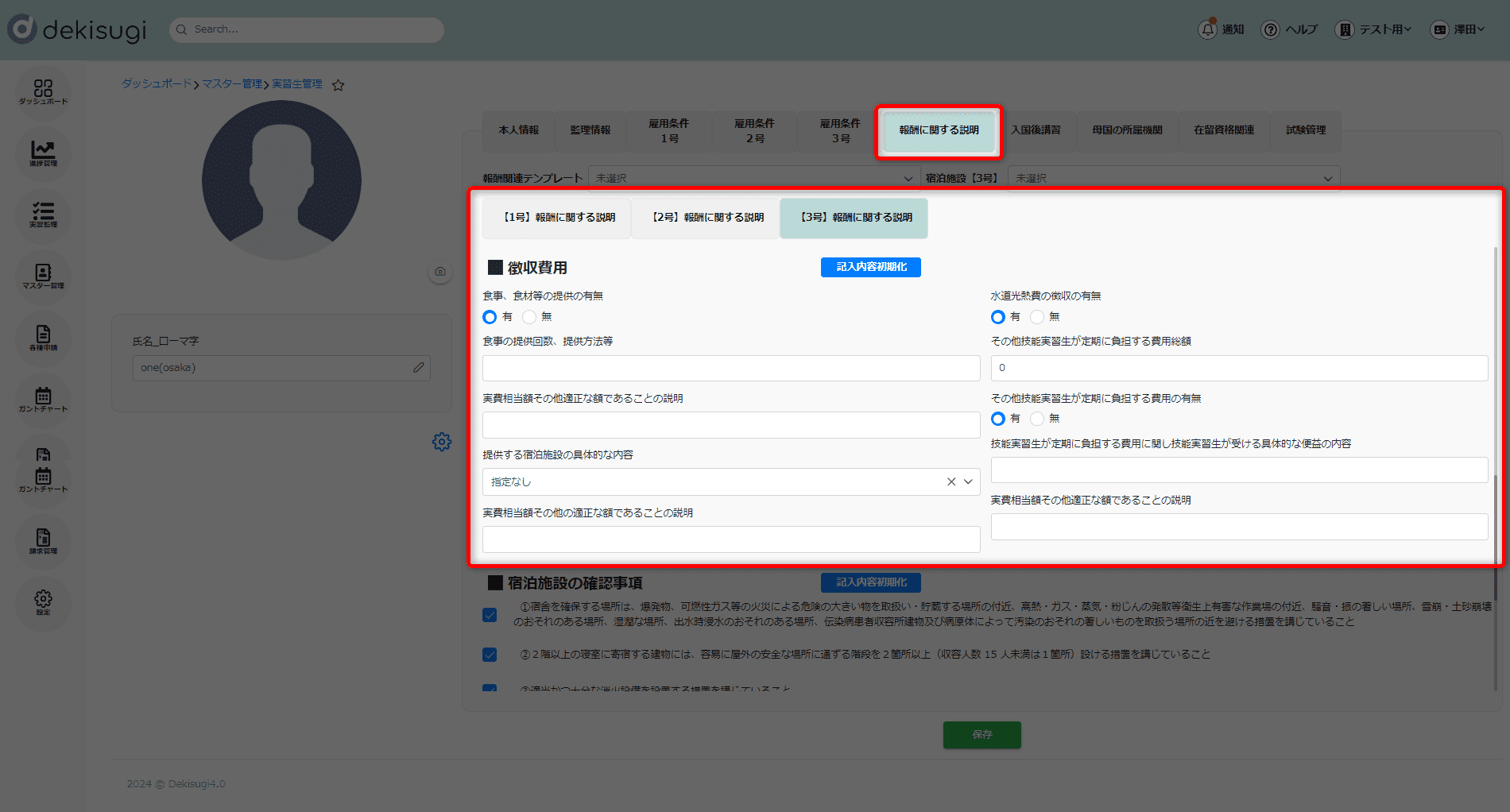Switch to the 入国後講習 tab
This screenshot has height=812, width=1510.
1036,130
